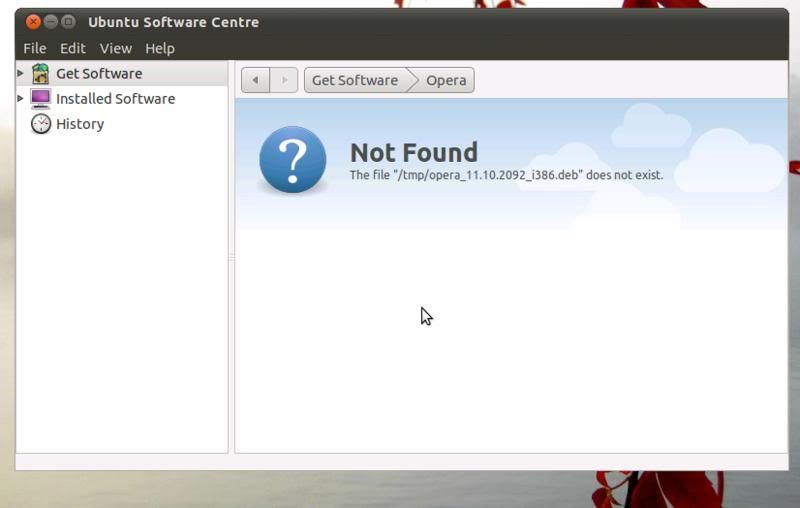Open the View menu
This screenshot has width=800, height=508.
(116, 48)
